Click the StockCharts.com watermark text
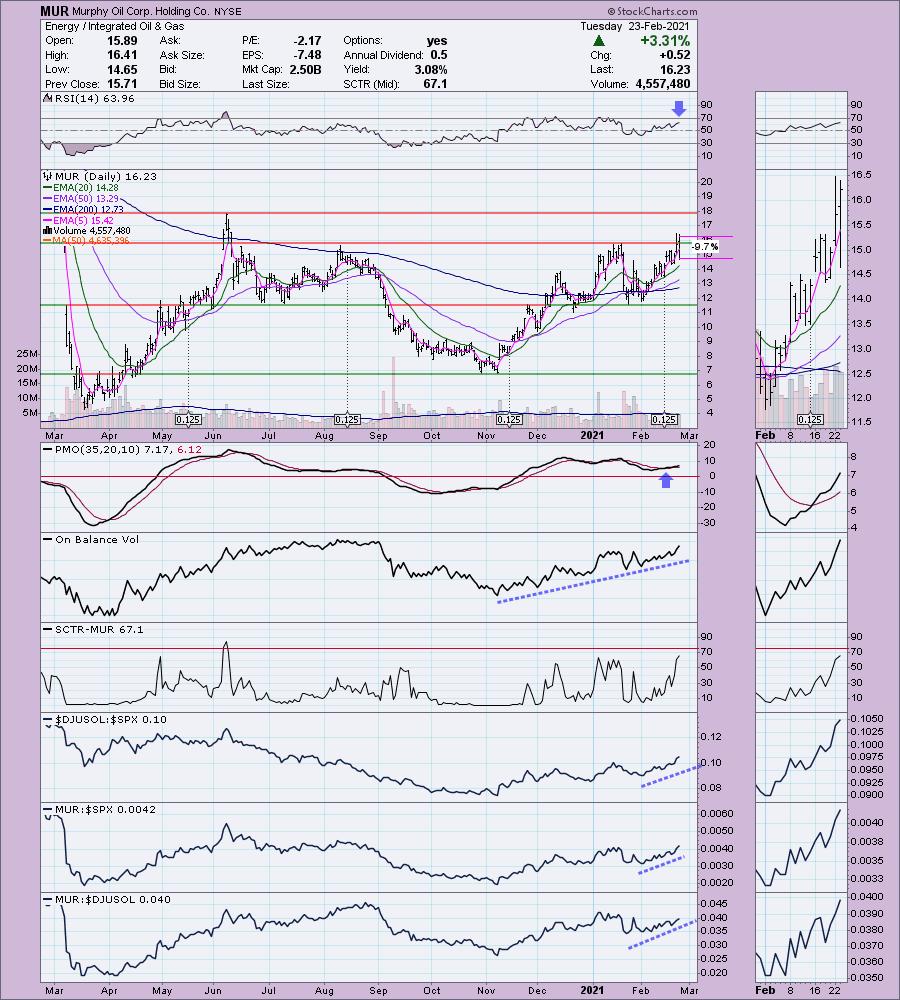This screenshot has width=900, height=1000. [x=652, y=11]
